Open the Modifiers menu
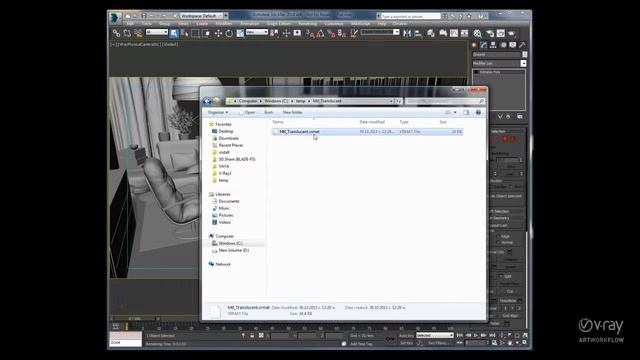This screenshot has height=360, width=640. 224,24
